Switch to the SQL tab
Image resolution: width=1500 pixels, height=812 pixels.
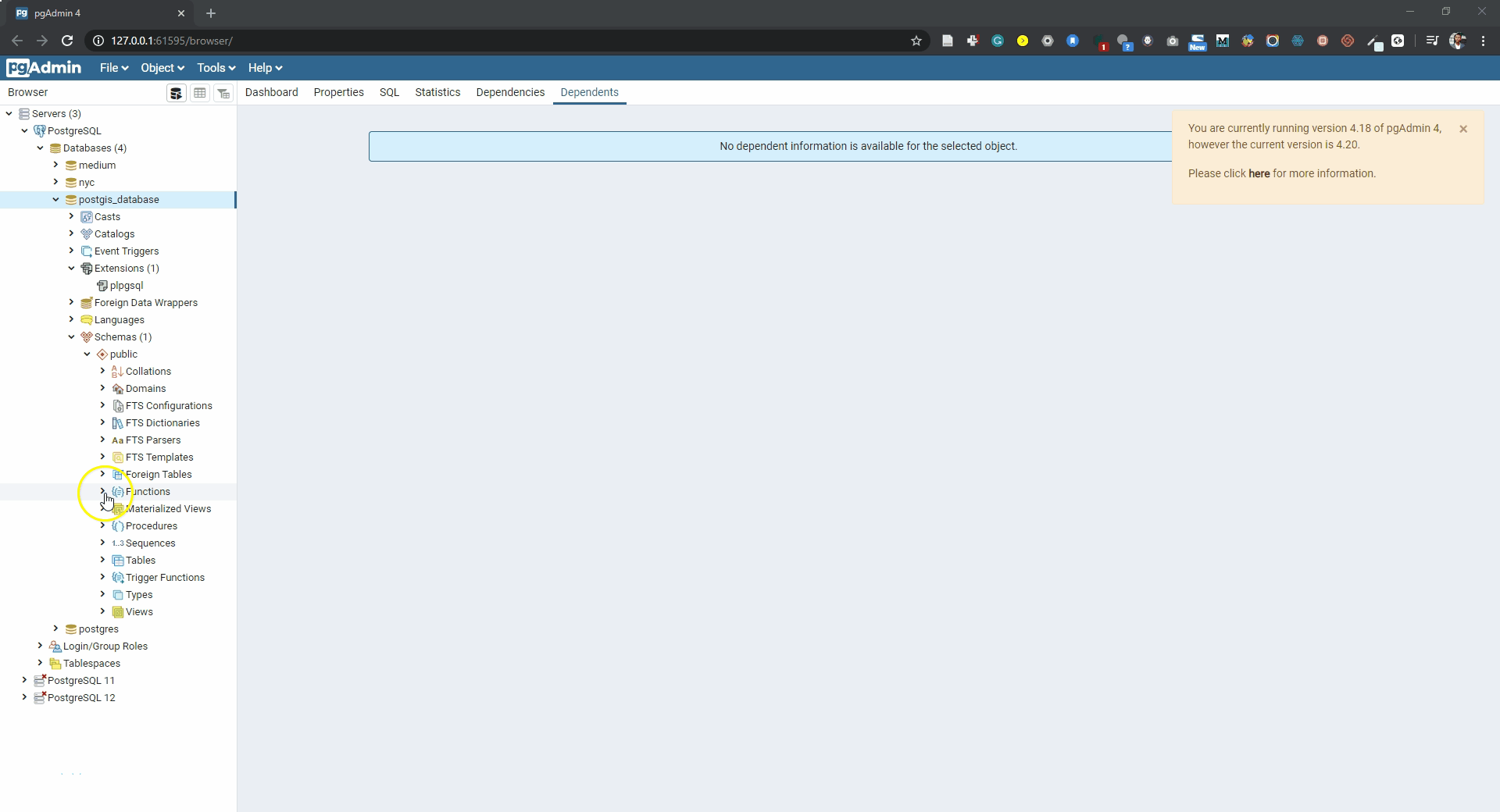coord(390,92)
